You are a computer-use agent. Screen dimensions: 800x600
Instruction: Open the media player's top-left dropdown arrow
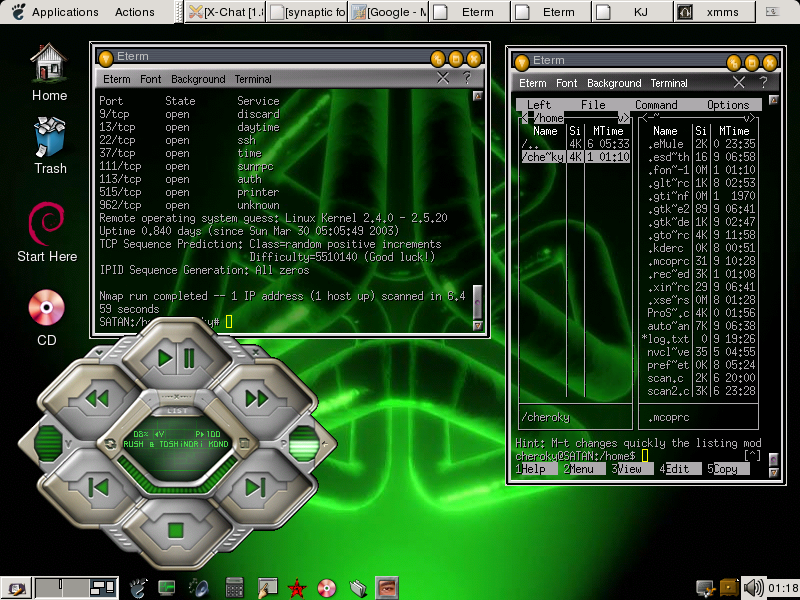tap(99, 352)
